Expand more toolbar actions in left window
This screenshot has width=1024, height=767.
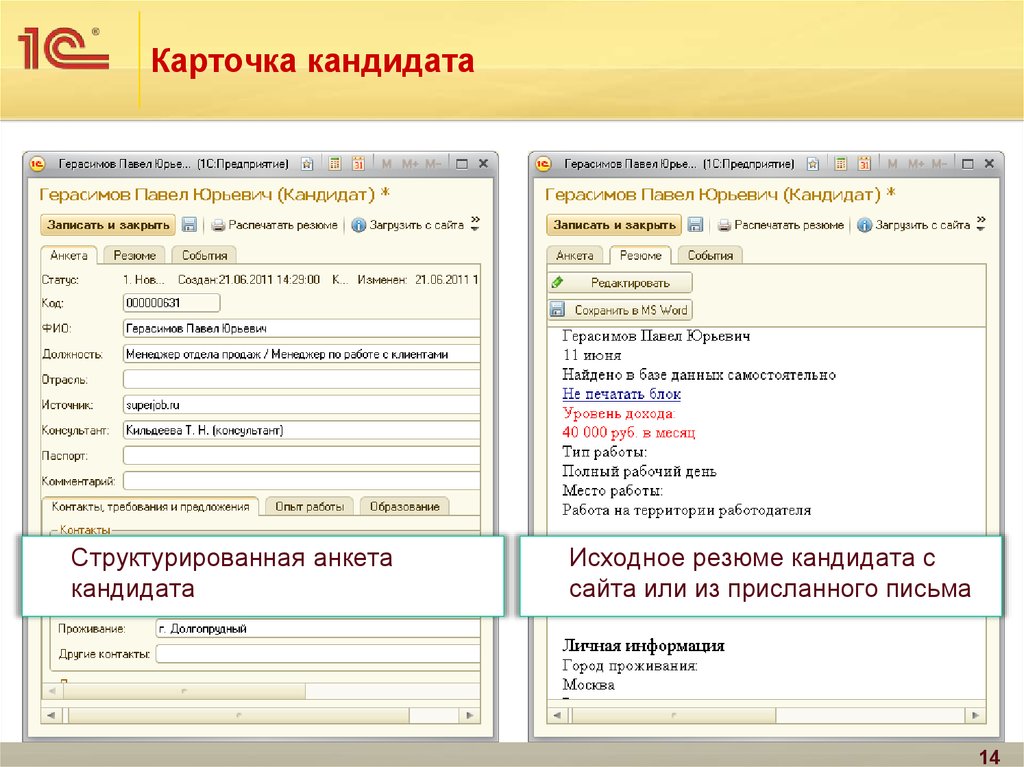pyautogui.click(x=475, y=223)
